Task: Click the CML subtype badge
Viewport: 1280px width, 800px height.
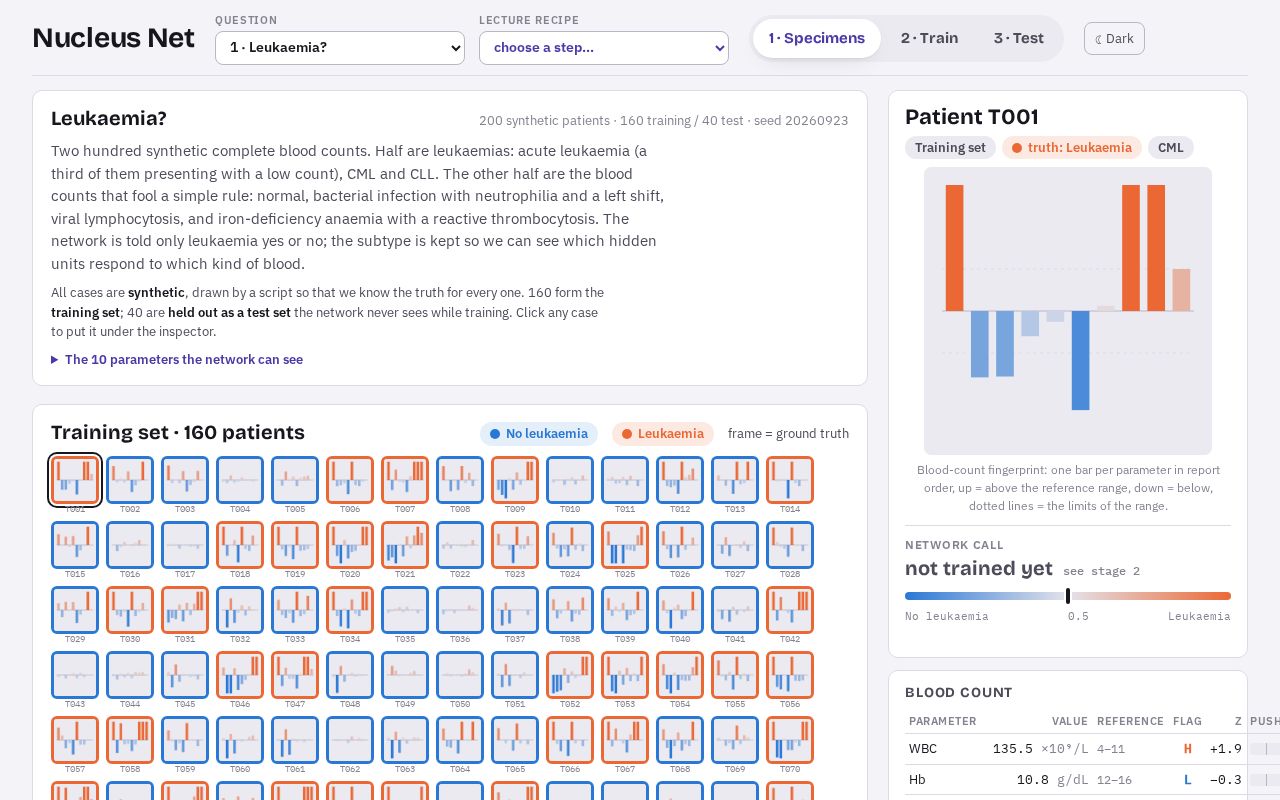Action: [x=1171, y=148]
